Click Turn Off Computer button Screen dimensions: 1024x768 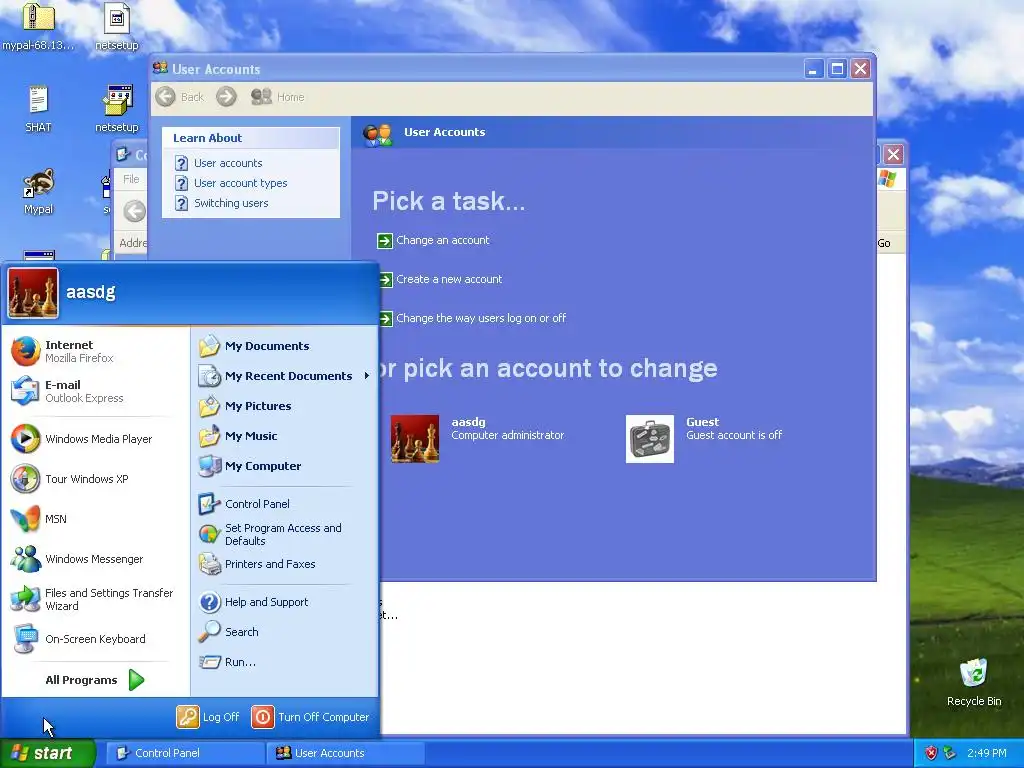click(310, 716)
